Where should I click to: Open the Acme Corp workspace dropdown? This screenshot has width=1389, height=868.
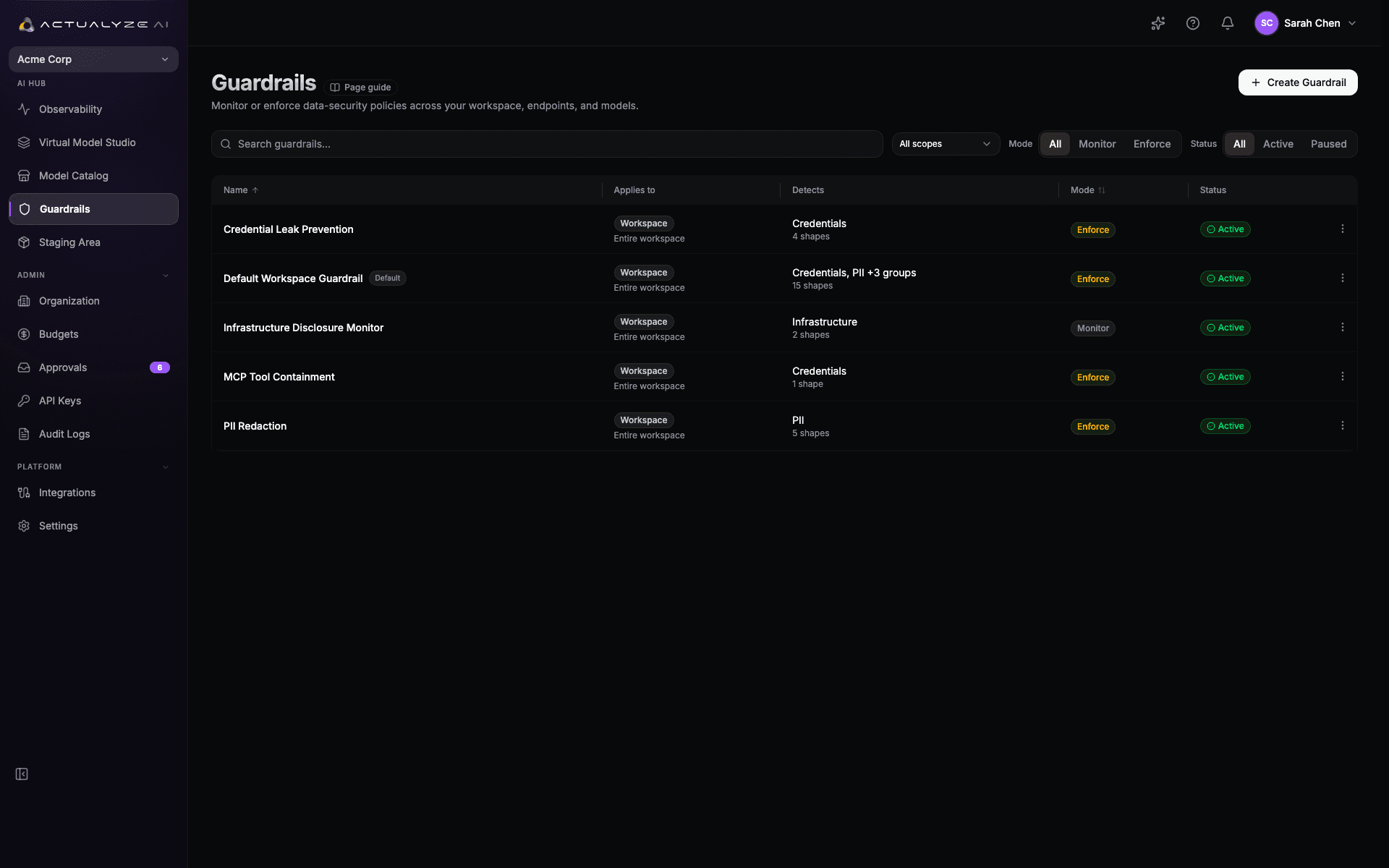click(93, 59)
